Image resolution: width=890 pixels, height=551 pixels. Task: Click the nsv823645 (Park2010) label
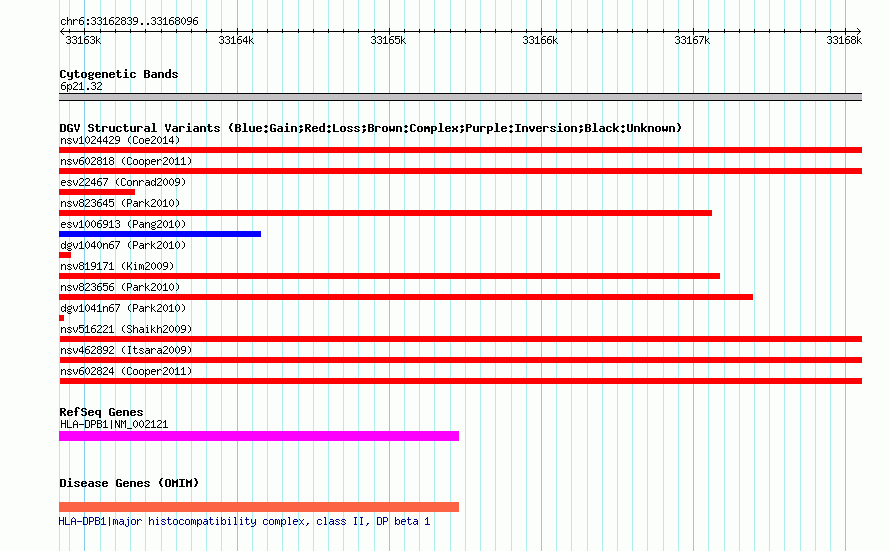(120, 203)
